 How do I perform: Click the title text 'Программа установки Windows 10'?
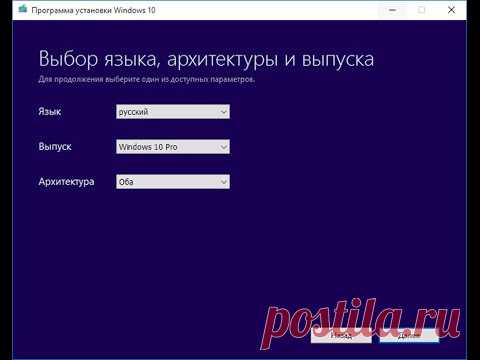click(x=94, y=10)
